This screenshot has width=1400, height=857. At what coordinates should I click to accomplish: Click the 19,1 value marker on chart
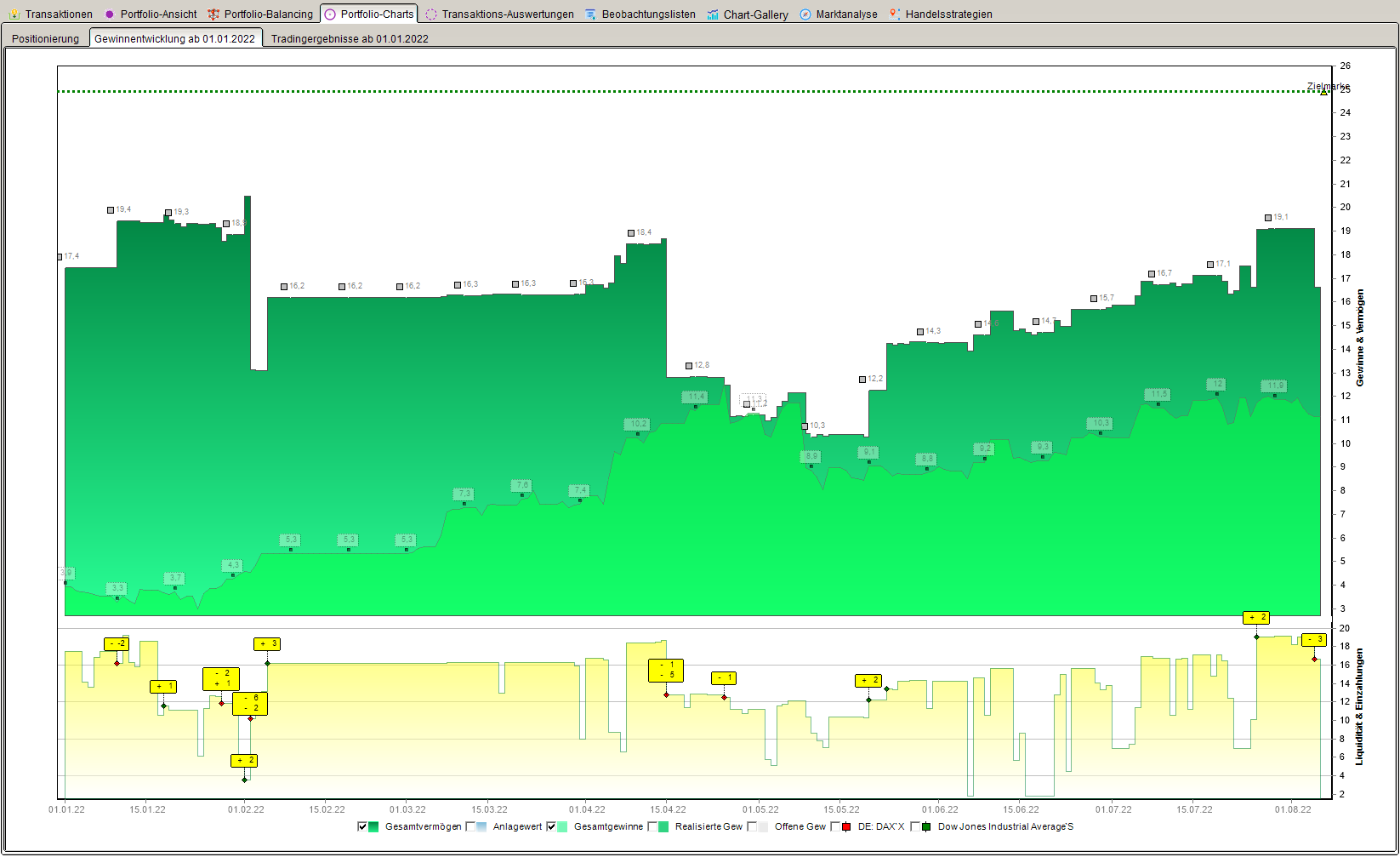[1268, 218]
